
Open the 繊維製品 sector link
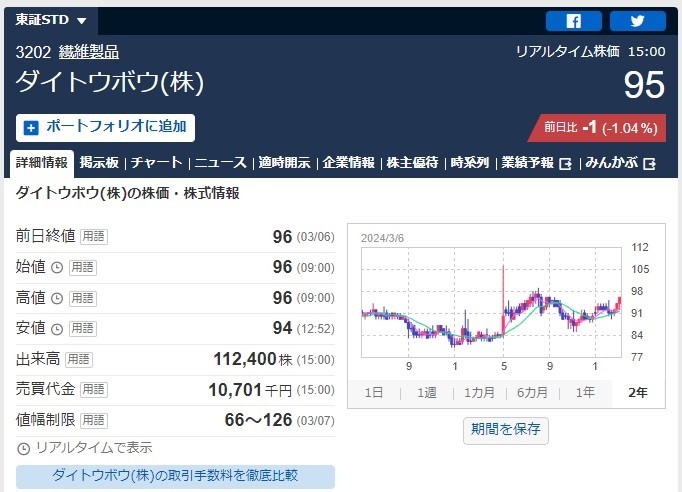click(x=89, y=52)
